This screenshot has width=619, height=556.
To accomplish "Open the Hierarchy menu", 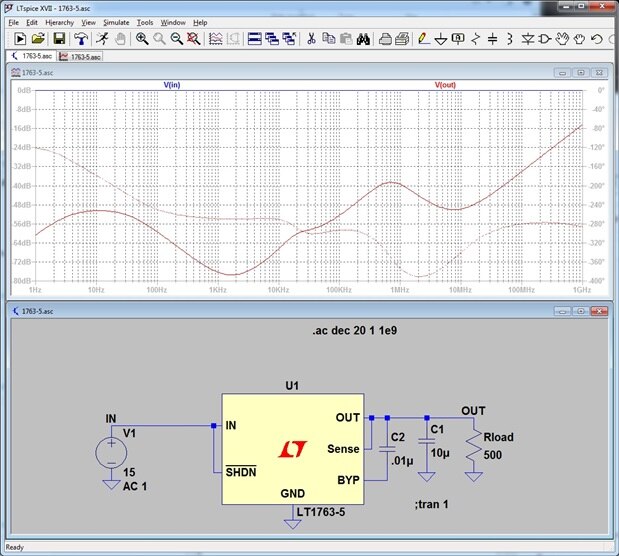I will coord(59,21).
